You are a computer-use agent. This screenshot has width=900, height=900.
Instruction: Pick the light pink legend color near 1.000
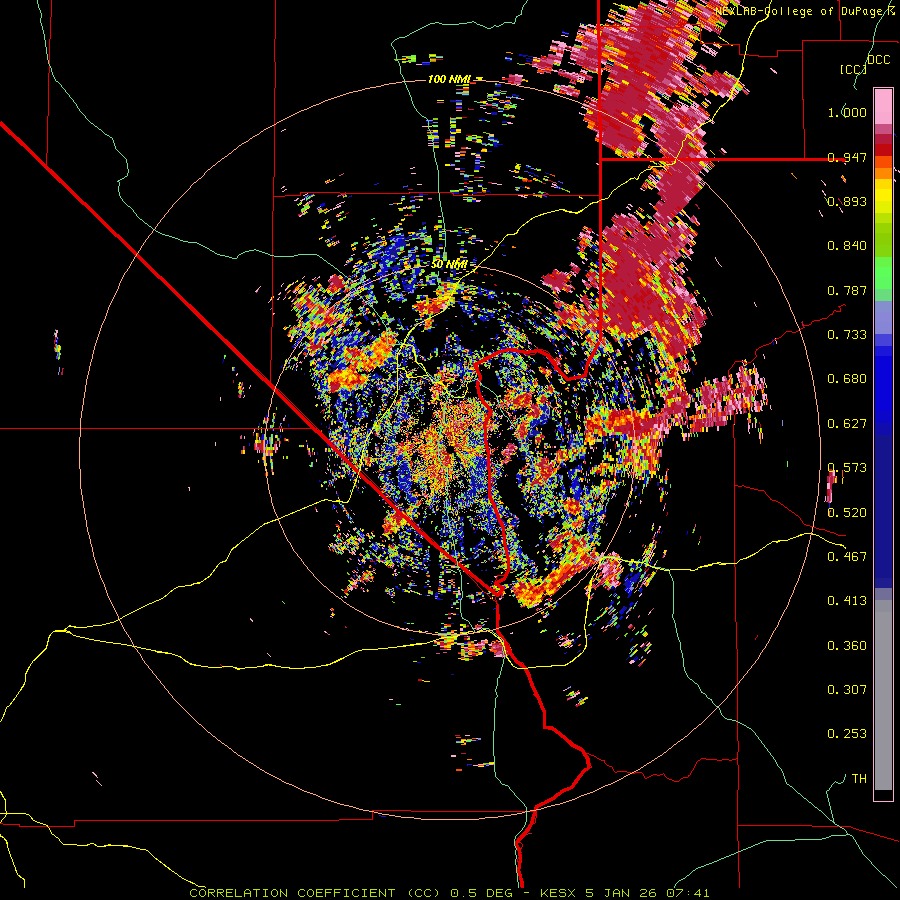pos(883,107)
